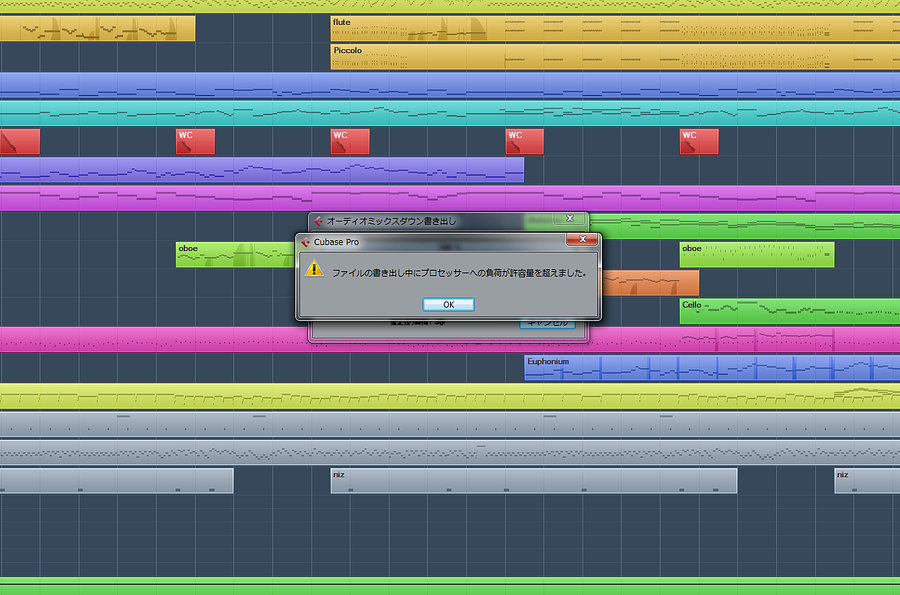
Task: Select the niz clip at the right edge
Action: [867, 481]
